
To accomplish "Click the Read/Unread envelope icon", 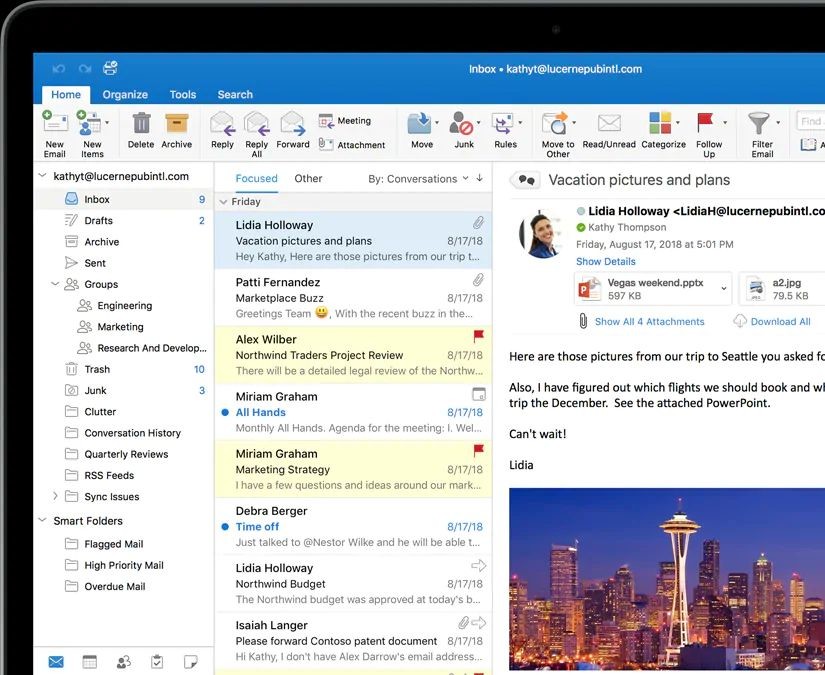I will click(609, 123).
